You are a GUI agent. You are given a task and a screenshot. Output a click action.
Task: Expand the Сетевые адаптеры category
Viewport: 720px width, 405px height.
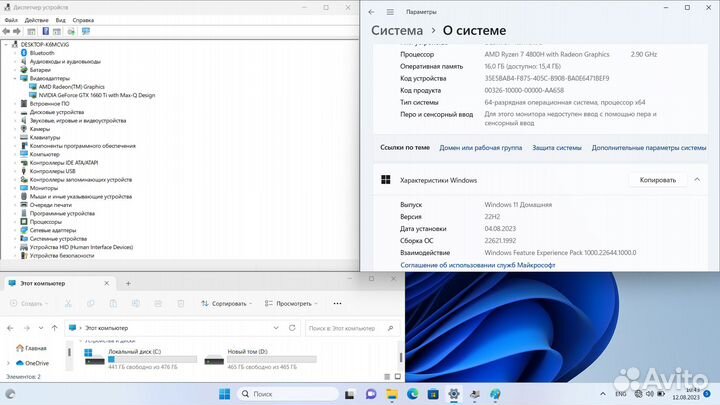click(x=15, y=230)
